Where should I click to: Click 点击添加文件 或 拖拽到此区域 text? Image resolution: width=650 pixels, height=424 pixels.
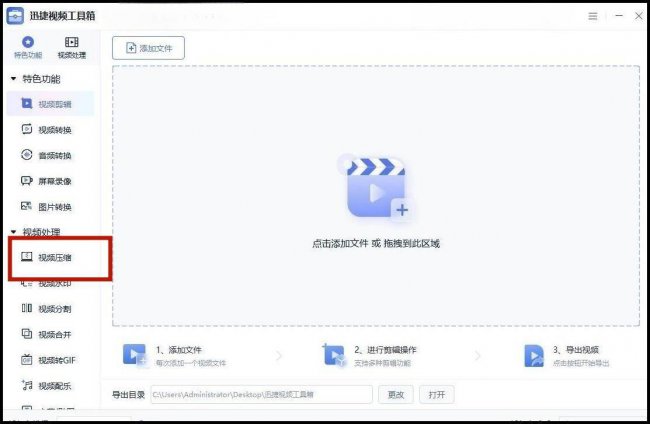376,244
